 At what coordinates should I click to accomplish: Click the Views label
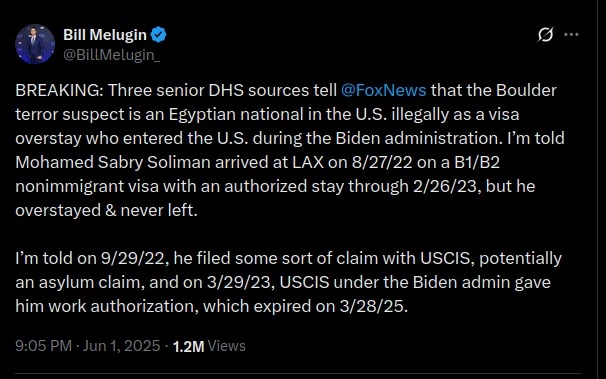click(226, 346)
